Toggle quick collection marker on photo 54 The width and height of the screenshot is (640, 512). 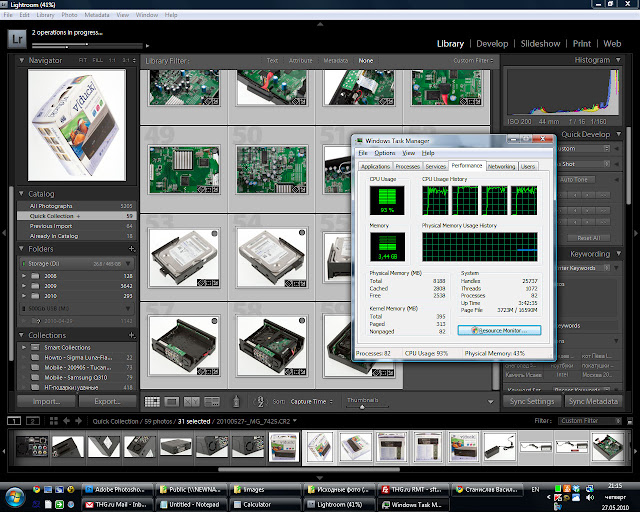302,233
